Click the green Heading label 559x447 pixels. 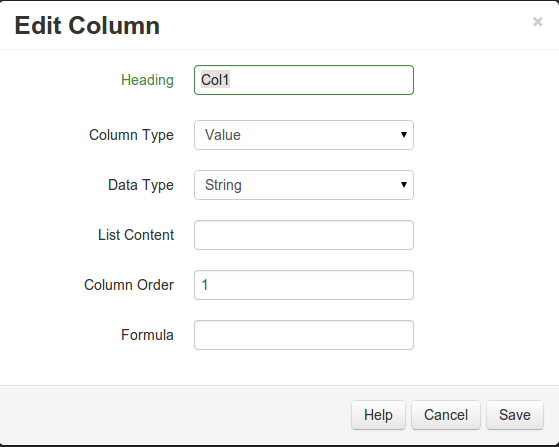pyautogui.click(x=147, y=80)
